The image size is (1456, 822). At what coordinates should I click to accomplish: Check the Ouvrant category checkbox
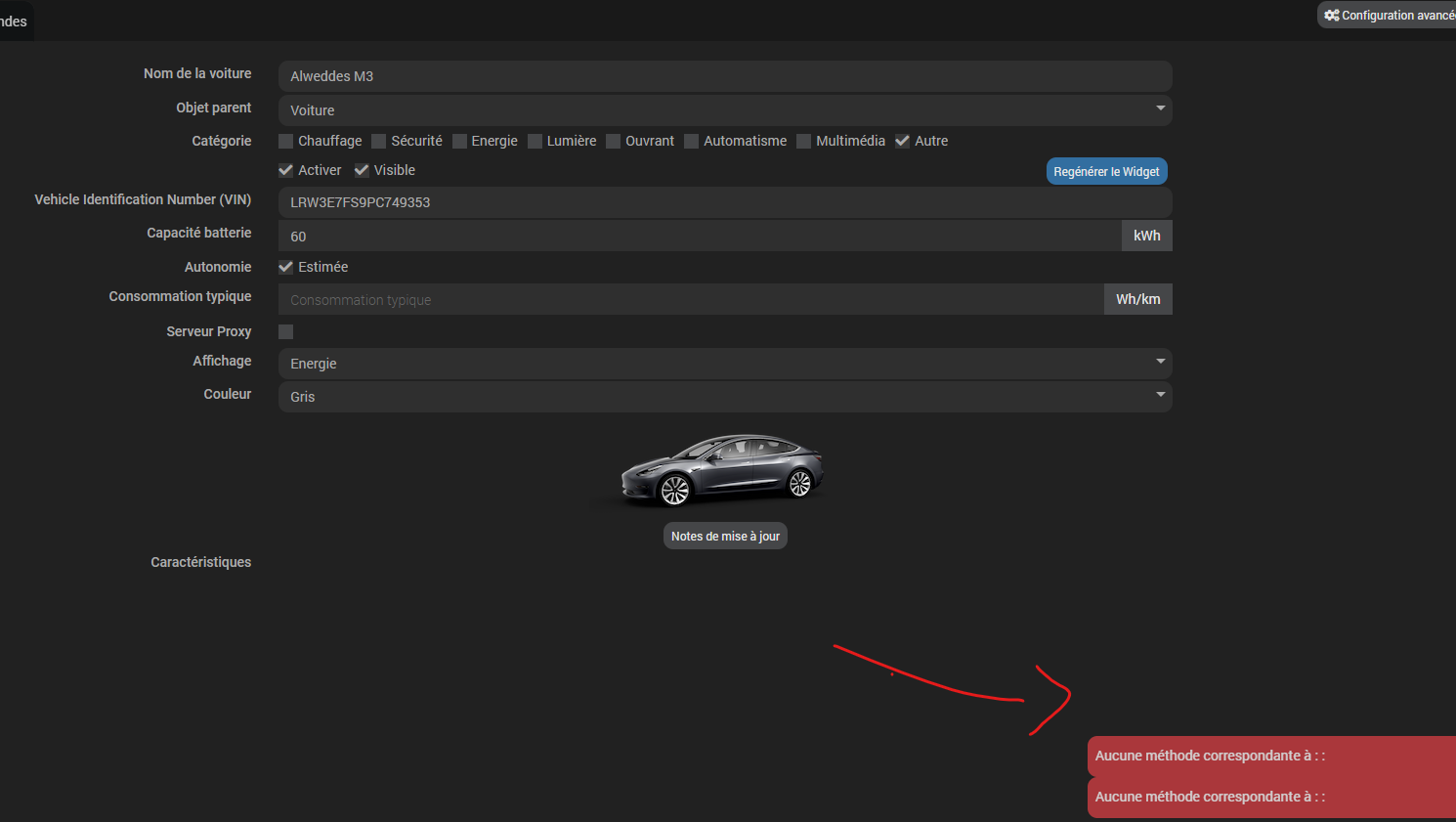tap(614, 142)
